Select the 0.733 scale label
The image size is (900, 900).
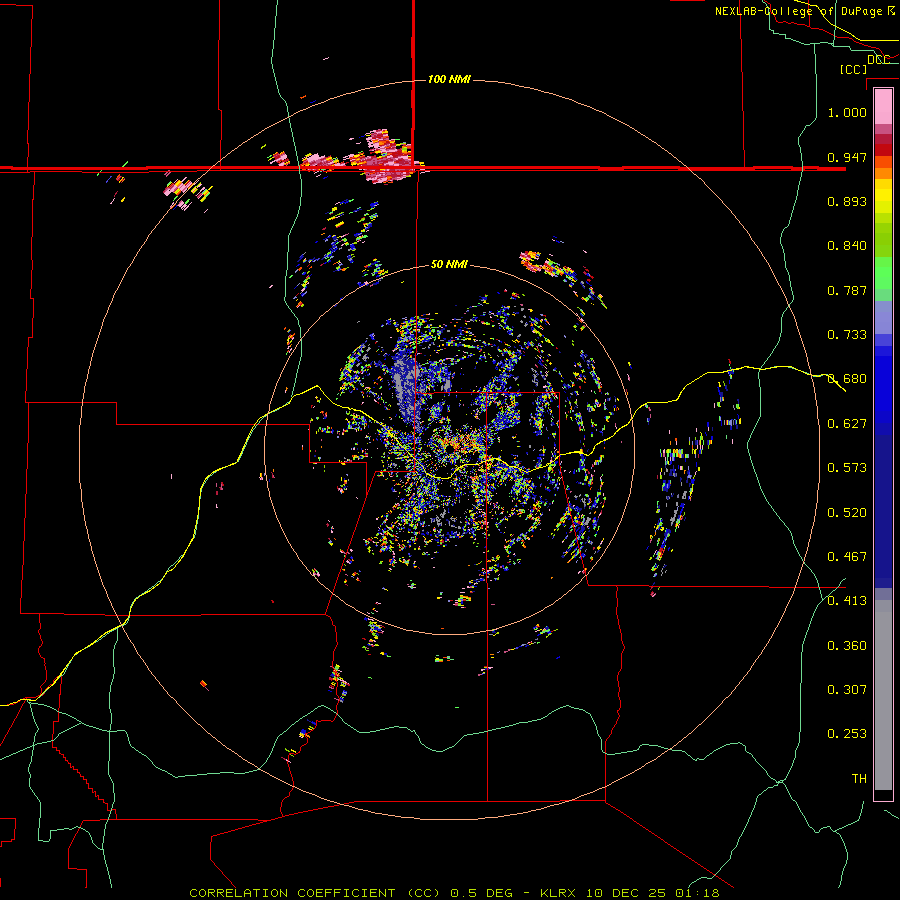click(847, 335)
